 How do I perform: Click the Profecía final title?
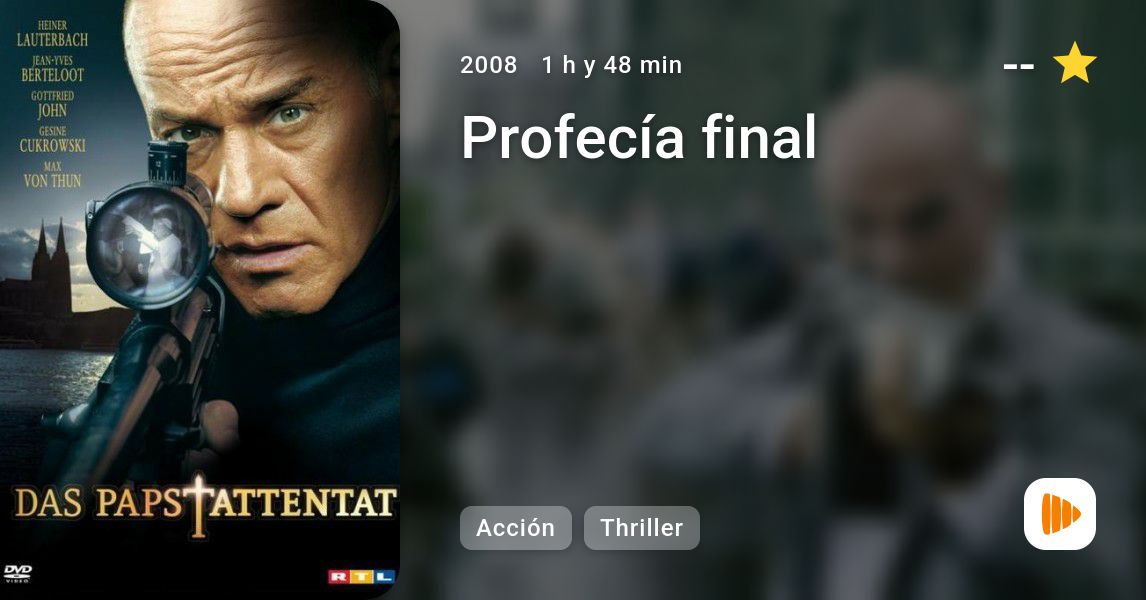pos(639,137)
